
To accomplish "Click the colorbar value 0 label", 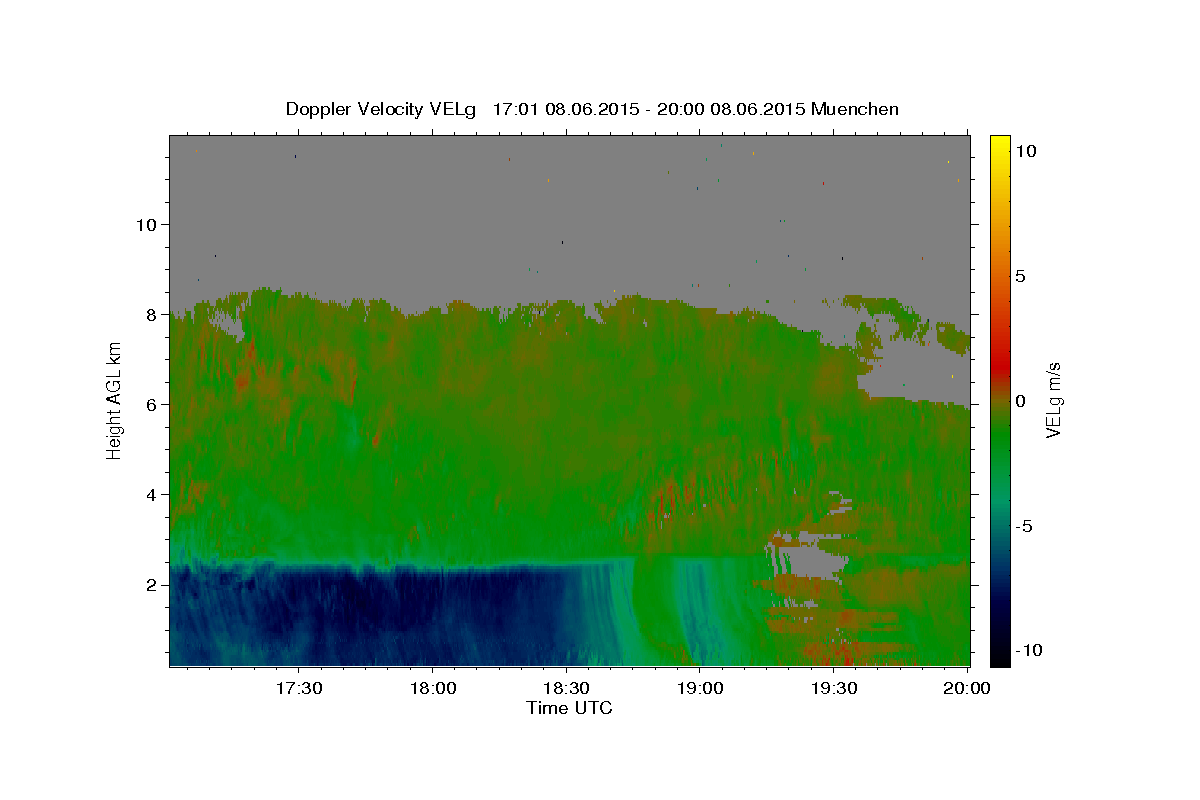I will coord(1021,400).
